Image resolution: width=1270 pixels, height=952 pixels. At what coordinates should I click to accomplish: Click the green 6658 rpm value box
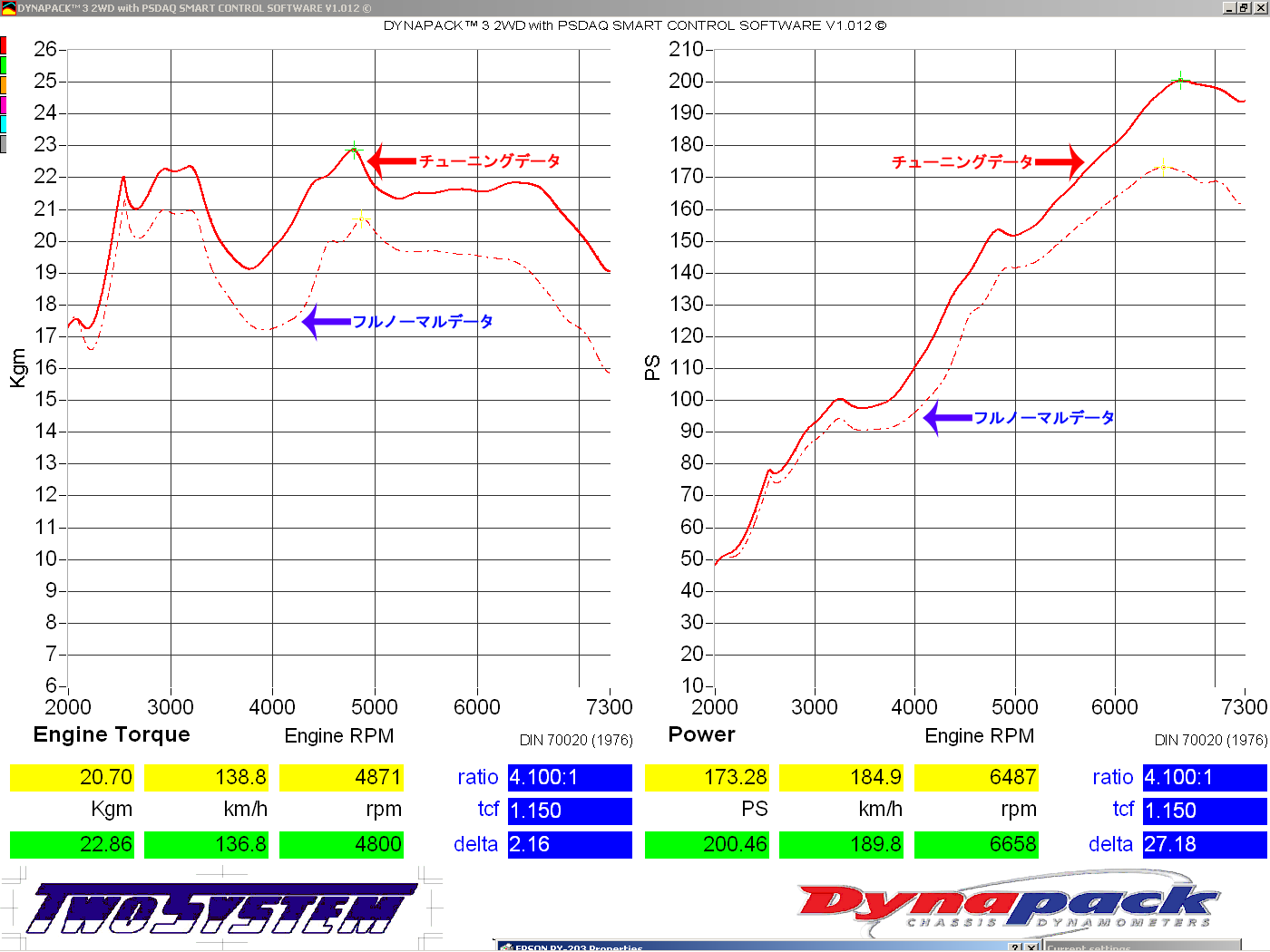pyautogui.click(x=976, y=844)
